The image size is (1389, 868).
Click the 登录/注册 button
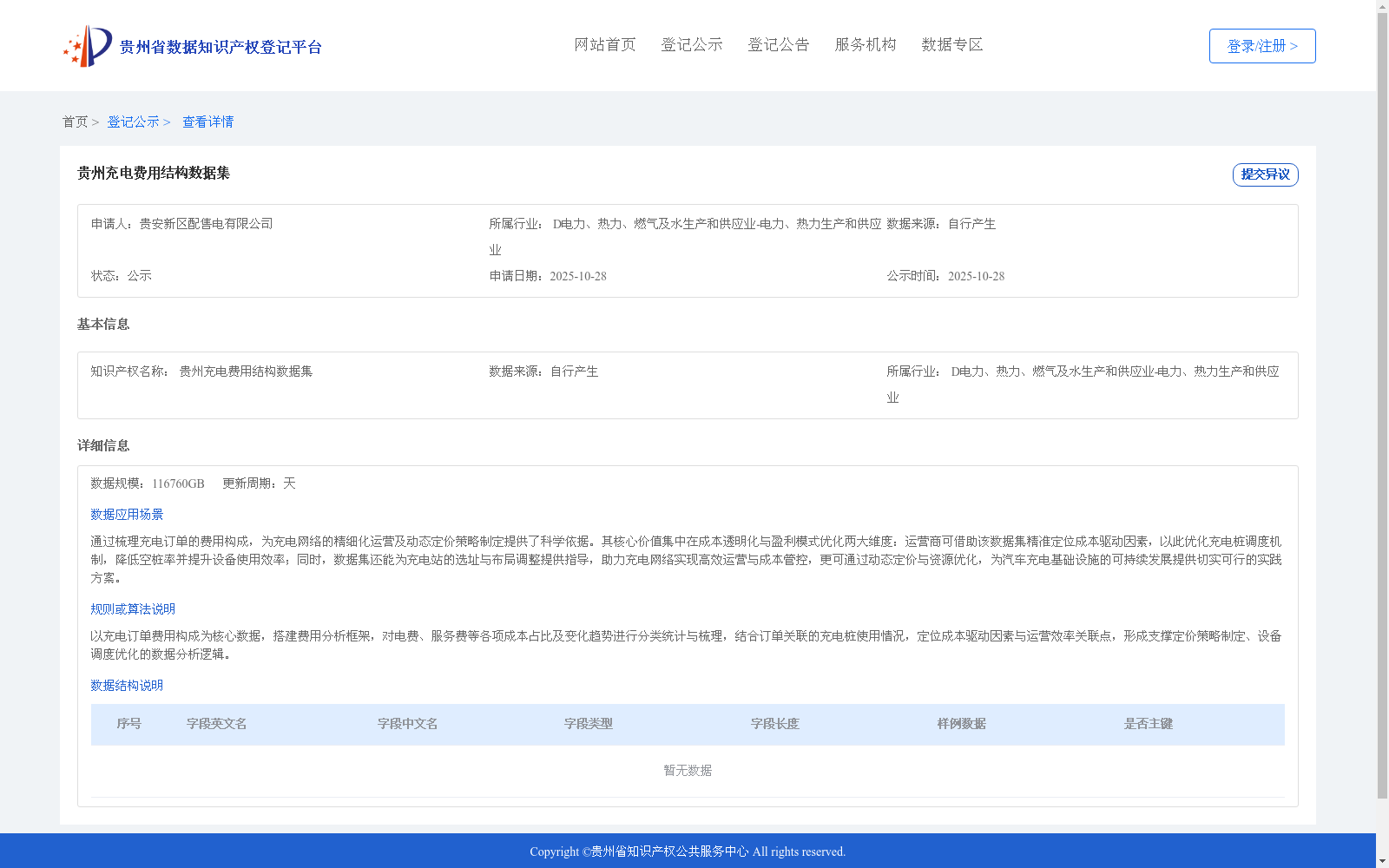[1262, 46]
